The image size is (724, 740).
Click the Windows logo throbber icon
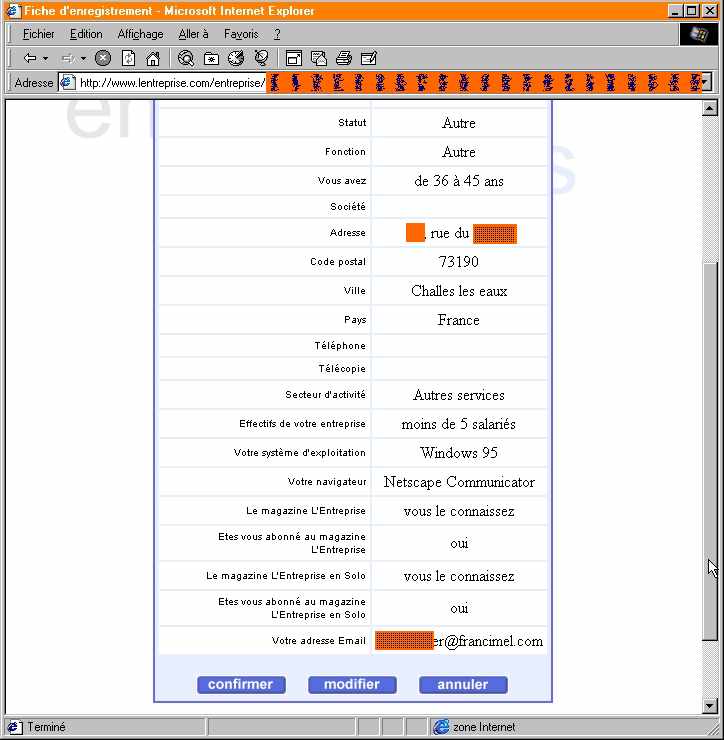pos(699,34)
